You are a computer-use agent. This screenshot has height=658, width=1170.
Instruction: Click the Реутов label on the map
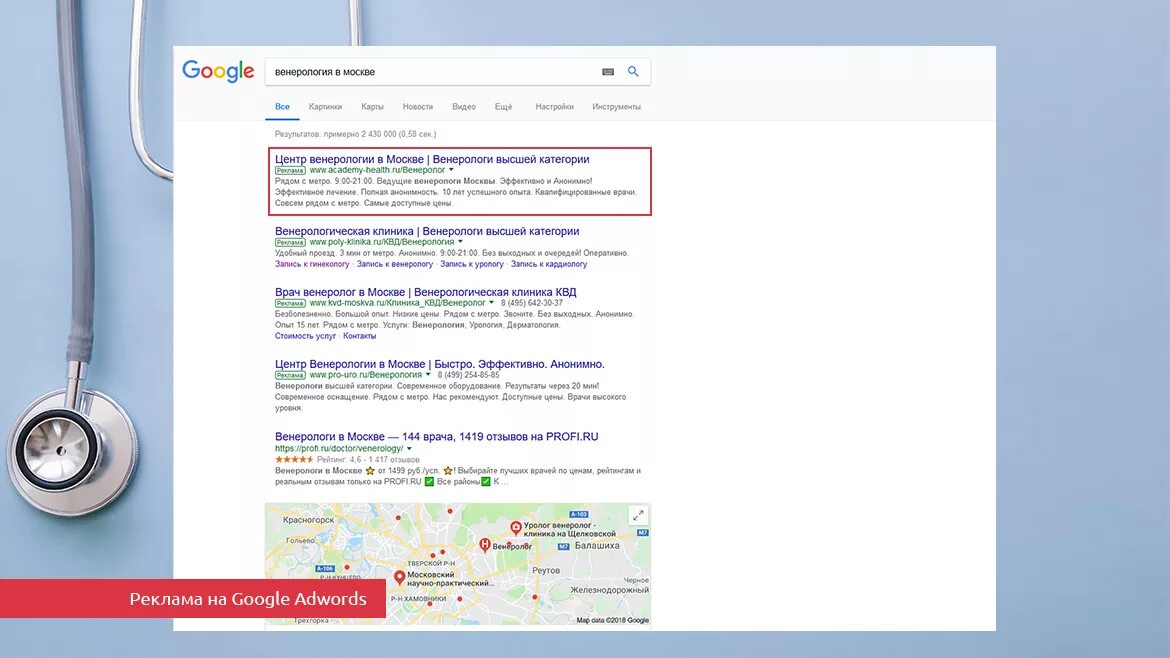point(546,570)
